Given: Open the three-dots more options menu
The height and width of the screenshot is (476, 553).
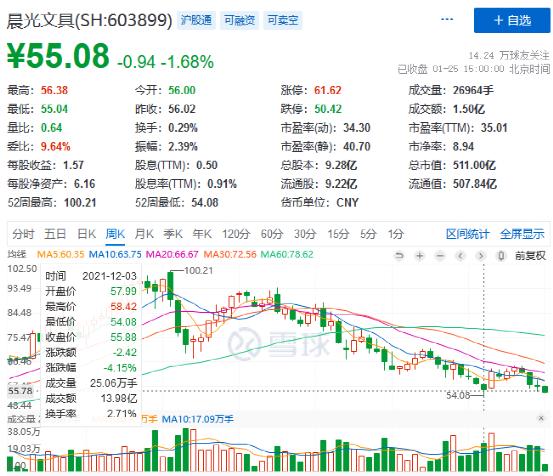Looking at the screenshot, I should coord(447,19).
